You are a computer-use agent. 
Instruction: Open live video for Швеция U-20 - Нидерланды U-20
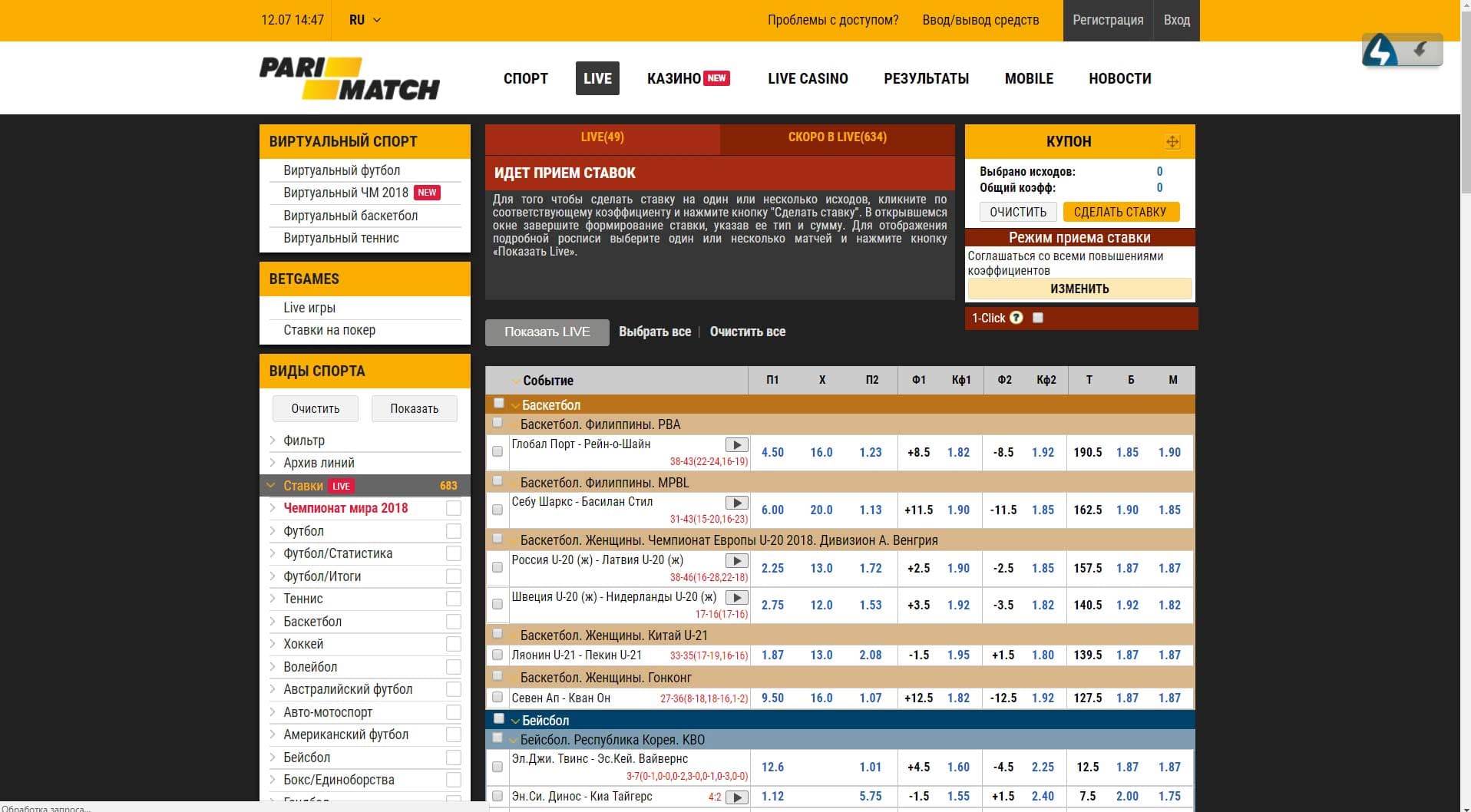tap(736, 598)
